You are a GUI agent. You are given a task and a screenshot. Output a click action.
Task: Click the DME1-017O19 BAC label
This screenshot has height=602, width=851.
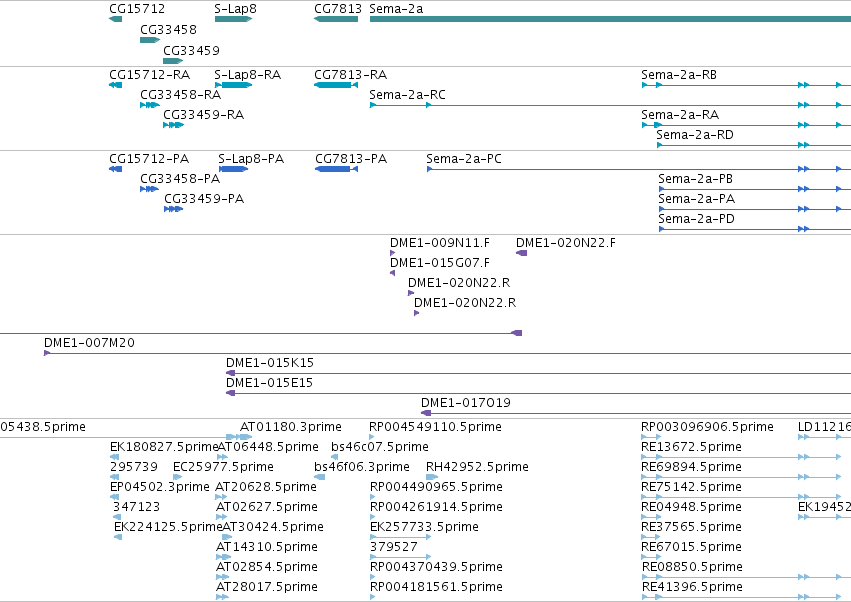coord(466,403)
